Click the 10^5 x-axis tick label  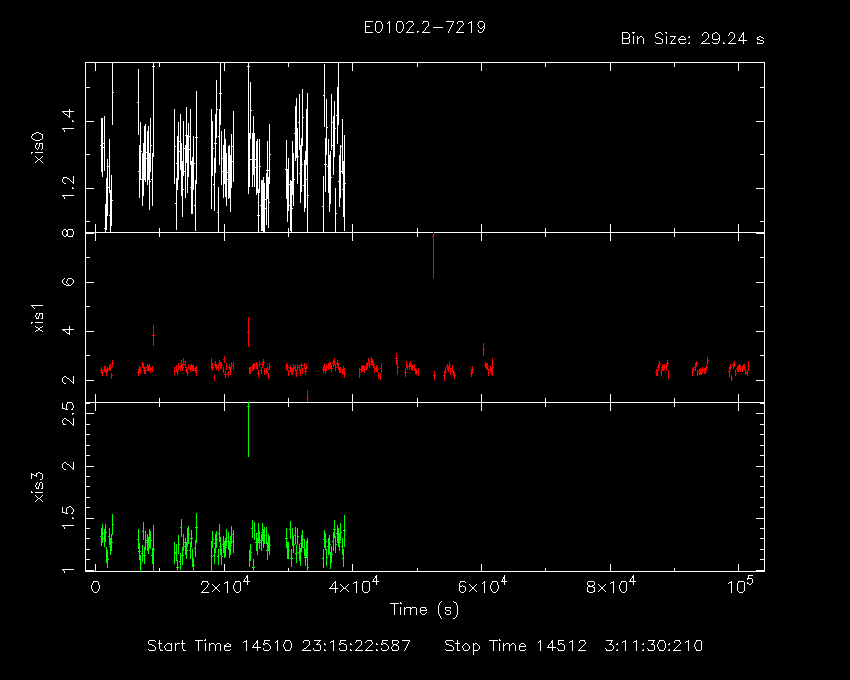(x=739, y=586)
